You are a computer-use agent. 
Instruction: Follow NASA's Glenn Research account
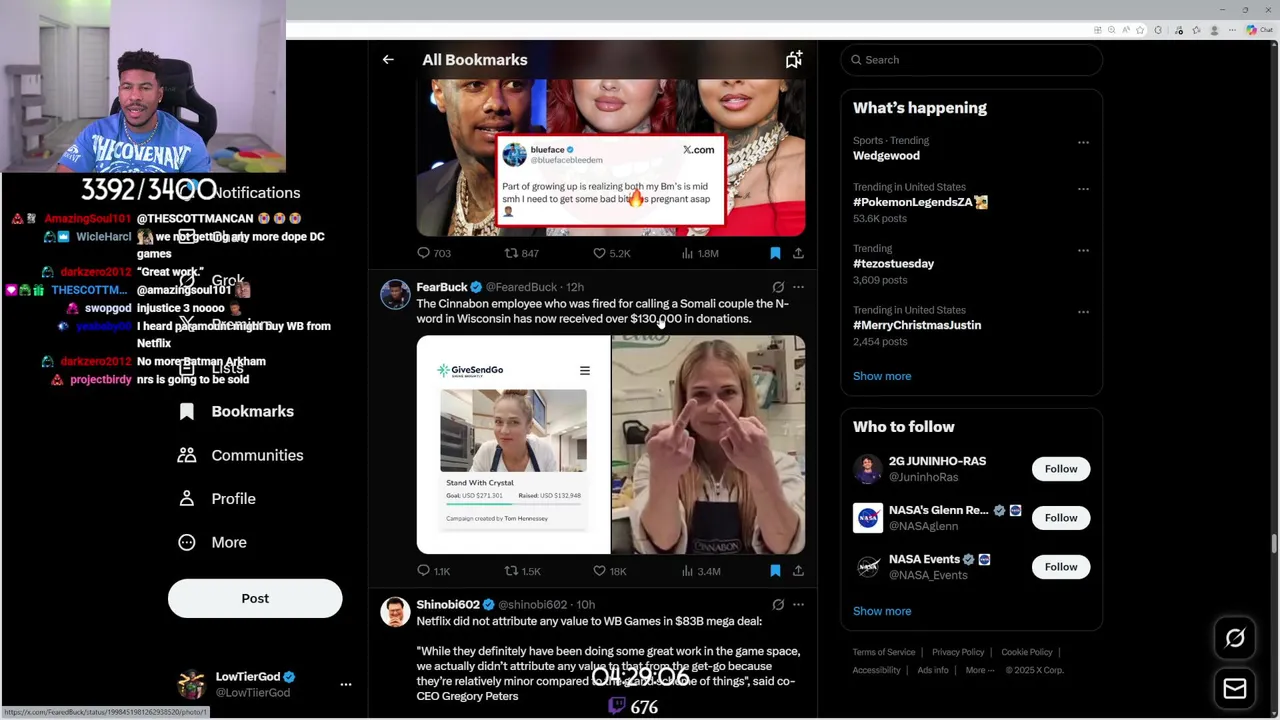(x=1061, y=518)
